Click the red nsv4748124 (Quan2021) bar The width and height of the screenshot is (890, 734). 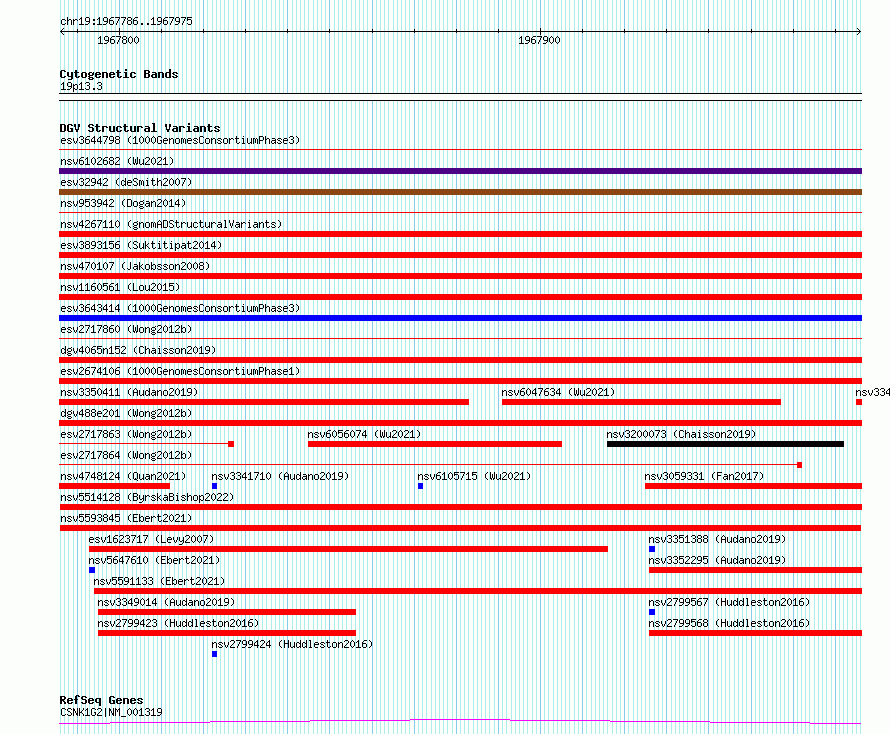point(115,486)
